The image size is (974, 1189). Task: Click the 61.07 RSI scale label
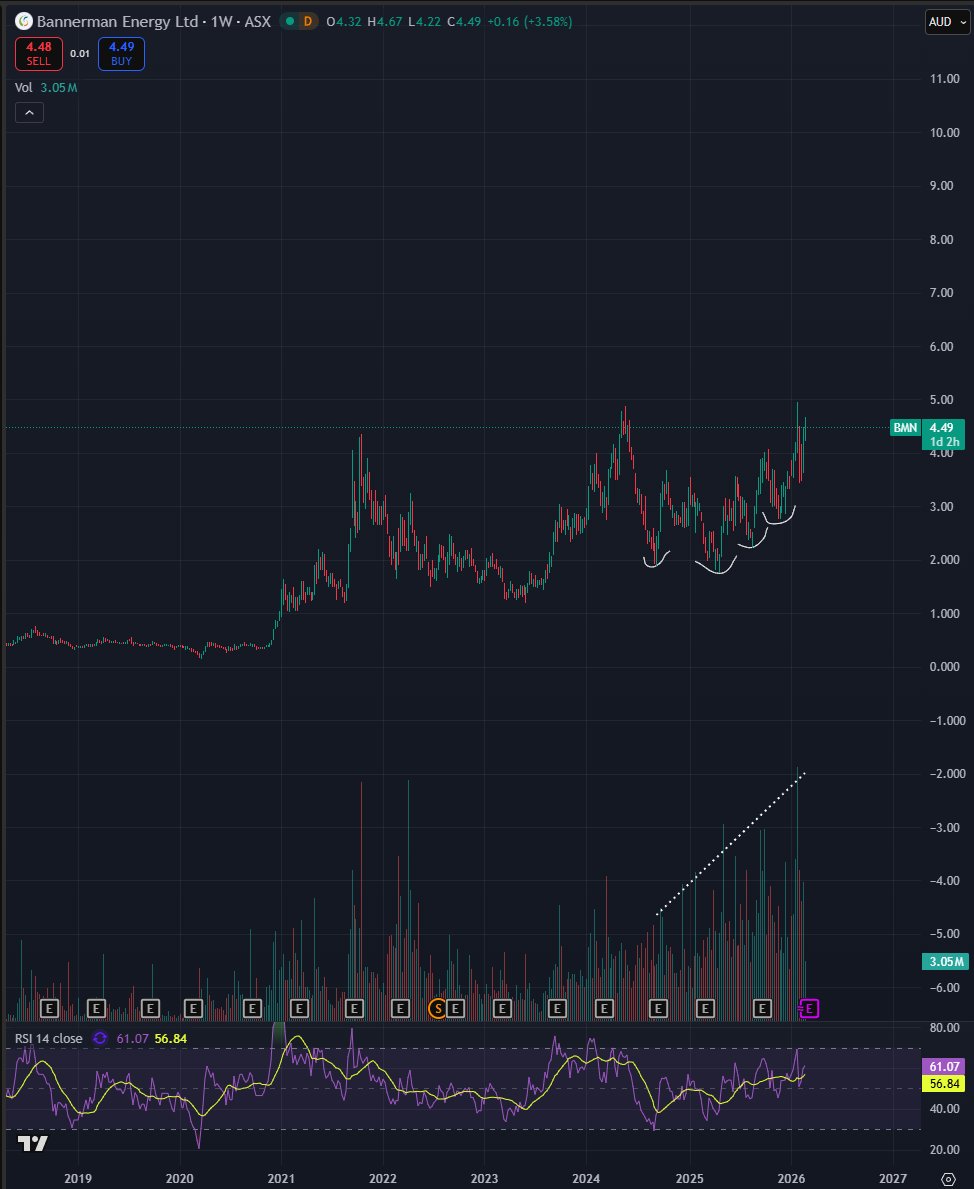(x=944, y=1067)
